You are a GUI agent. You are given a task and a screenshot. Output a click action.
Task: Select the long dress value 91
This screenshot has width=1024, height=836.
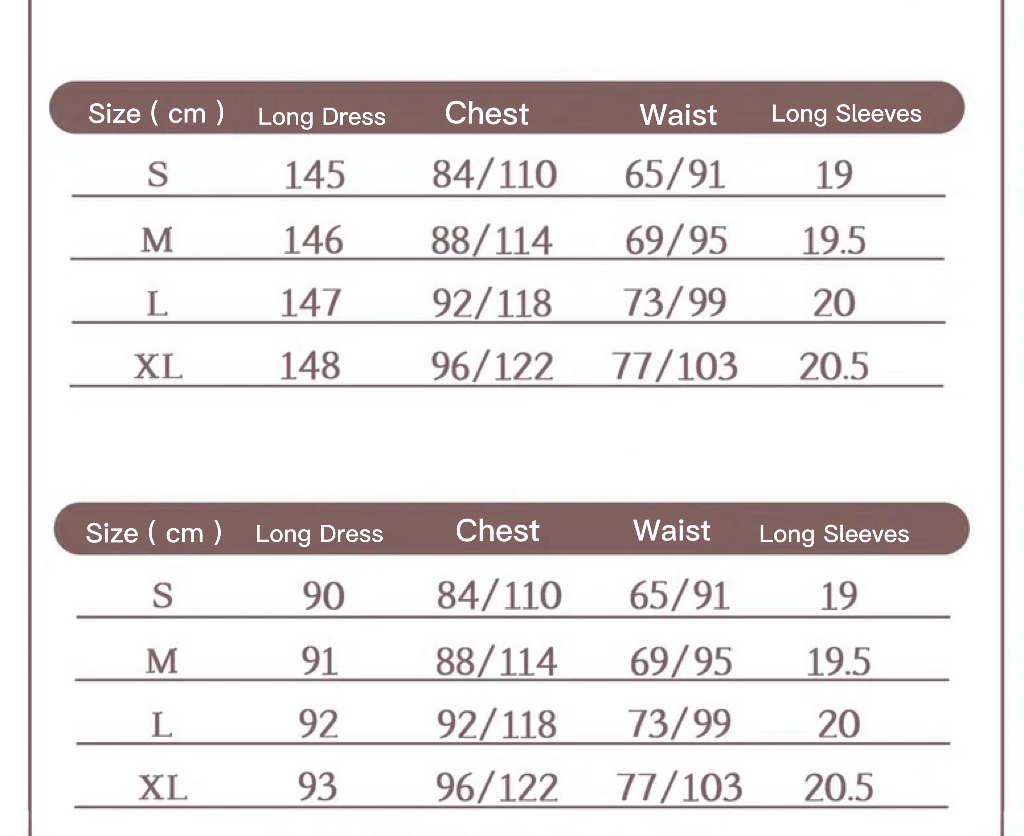320,661
